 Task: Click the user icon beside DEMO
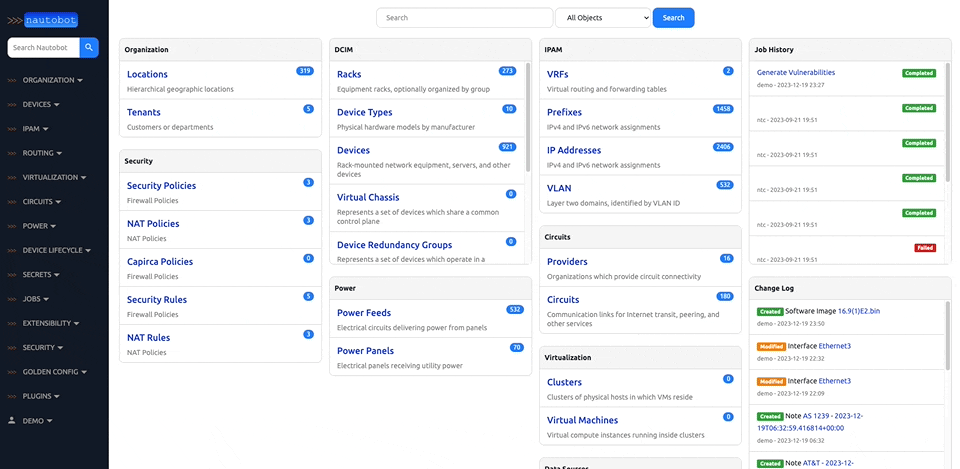pos(11,421)
